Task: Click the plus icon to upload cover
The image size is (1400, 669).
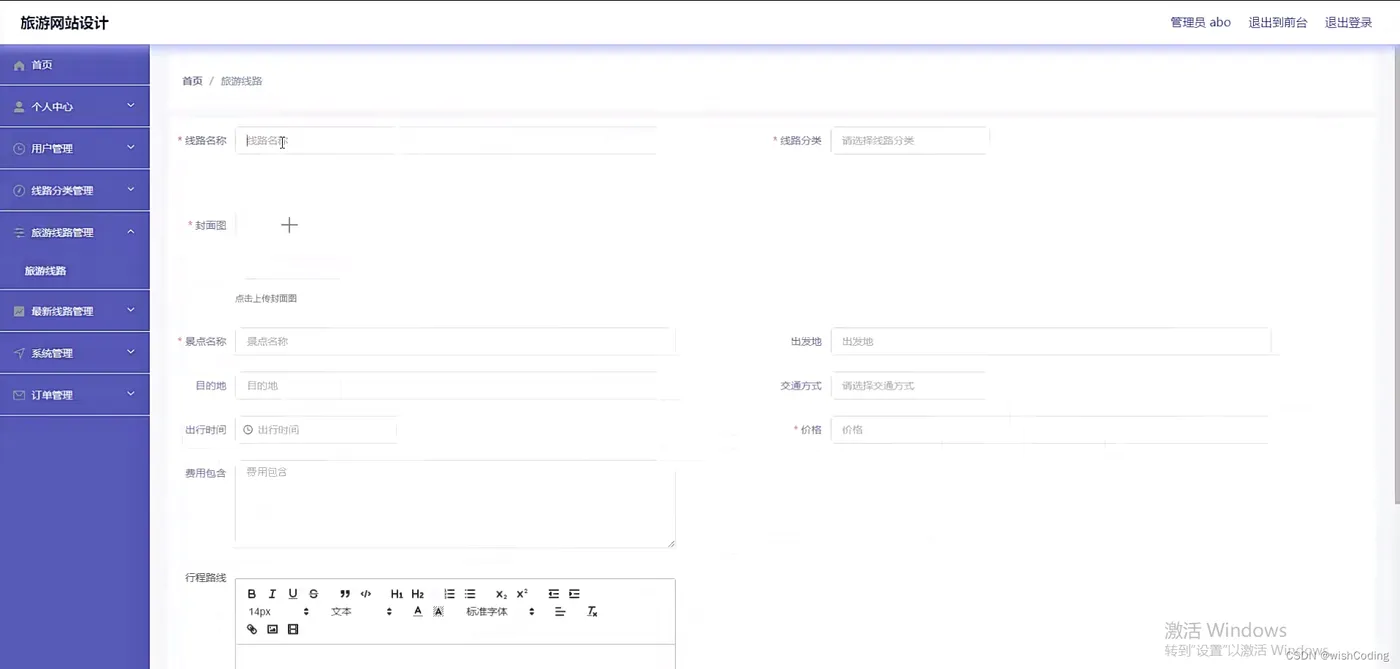Action: click(x=289, y=225)
